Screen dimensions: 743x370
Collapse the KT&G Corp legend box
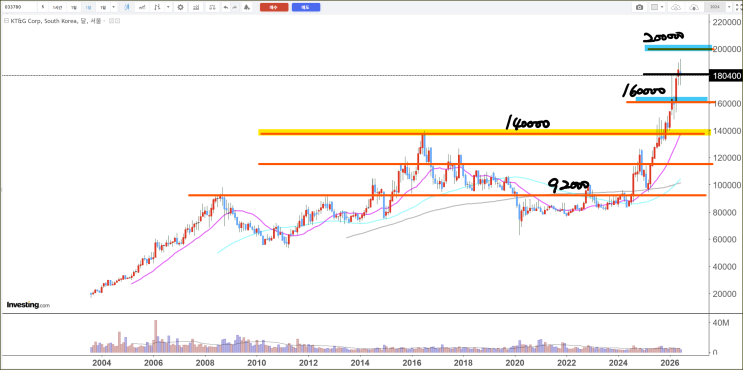[6, 20]
